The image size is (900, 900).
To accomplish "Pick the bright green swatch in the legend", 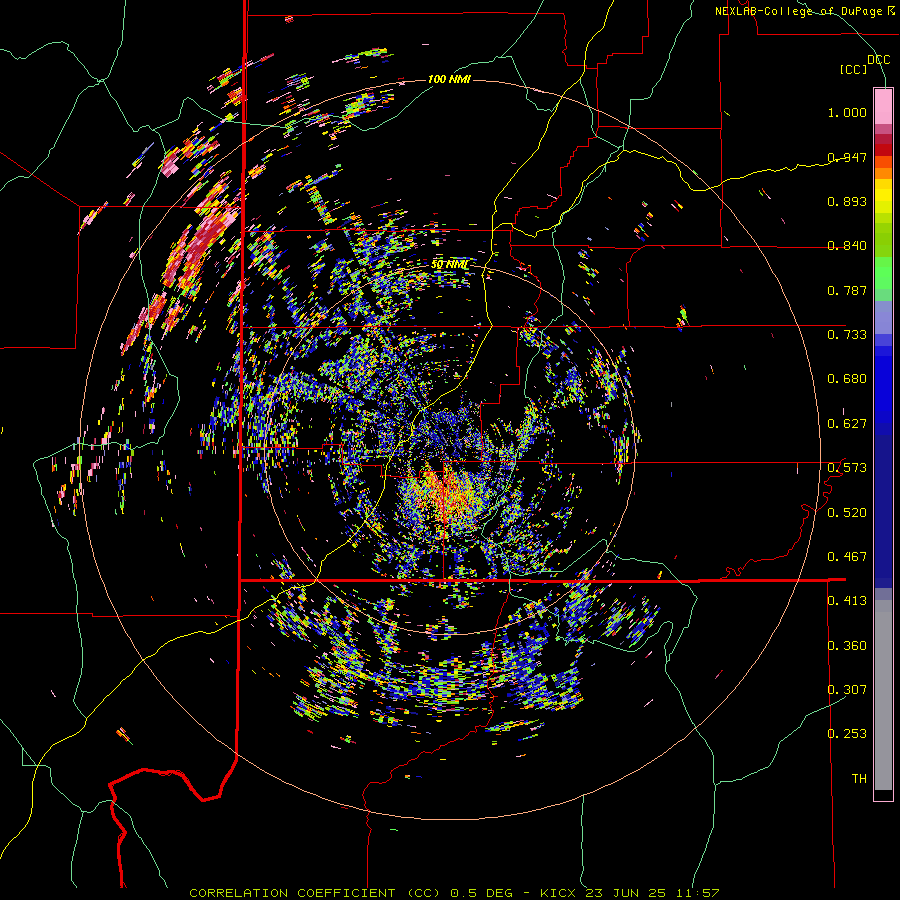I will [x=883, y=273].
